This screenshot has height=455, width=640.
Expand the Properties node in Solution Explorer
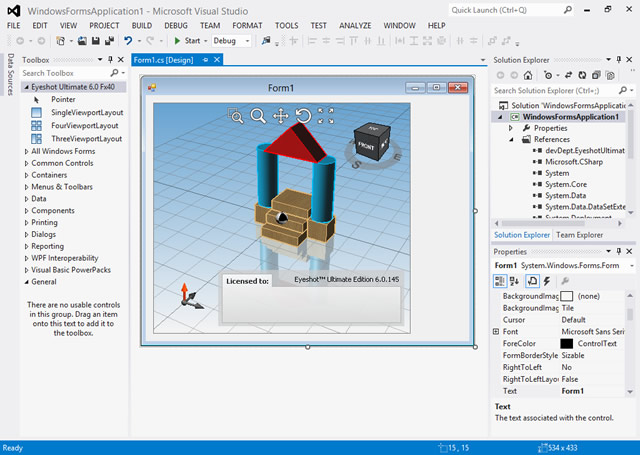(x=511, y=128)
